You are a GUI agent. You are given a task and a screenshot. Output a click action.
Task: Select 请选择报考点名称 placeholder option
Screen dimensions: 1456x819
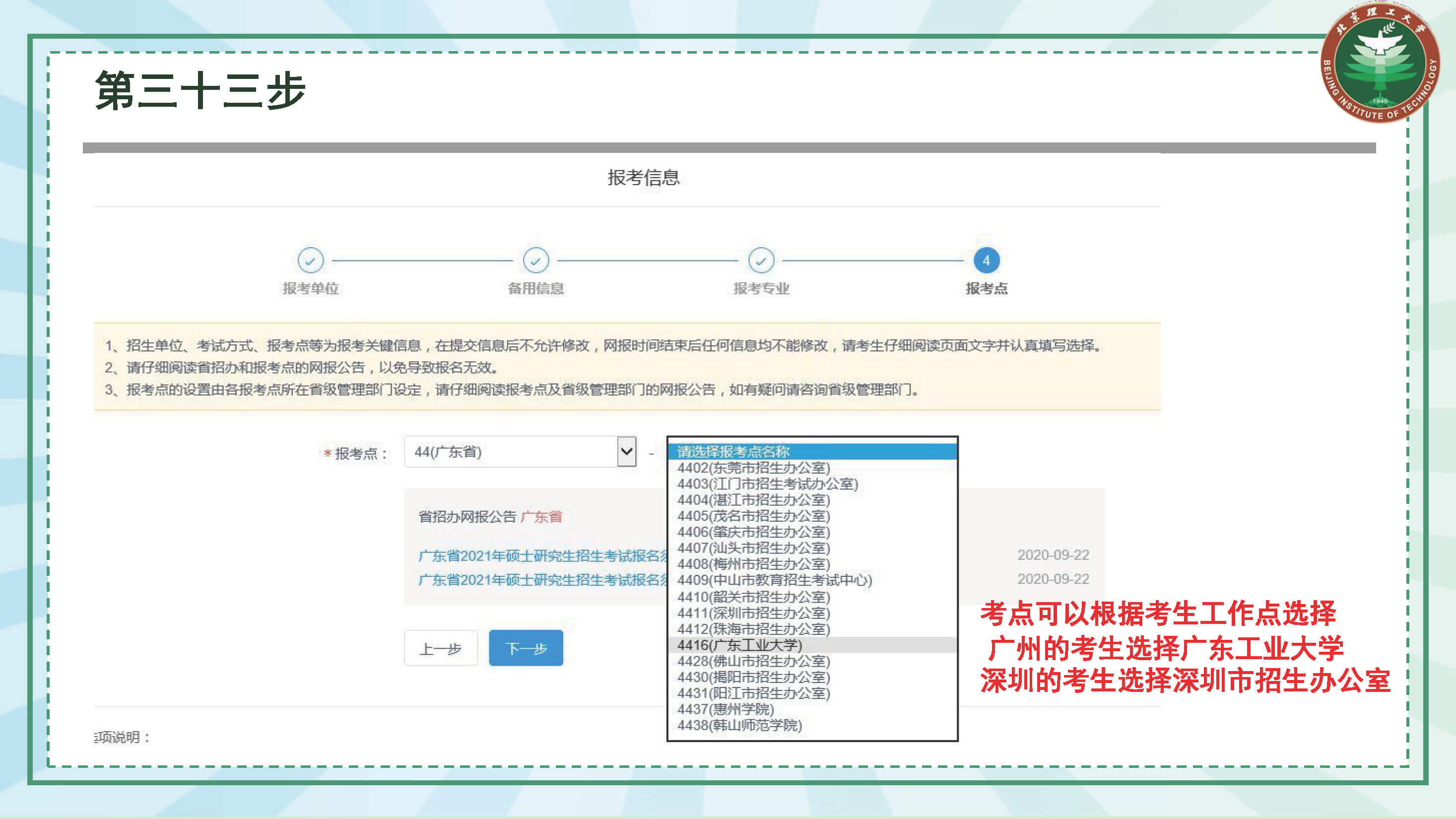pyautogui.click(x=733, y=452)
